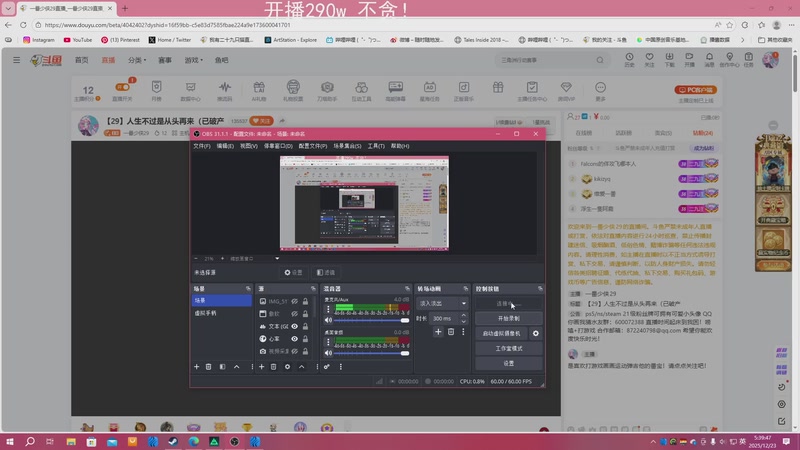Screen dimensions: 800x450
Task: Move the selected source up
Action: point(302,367)
